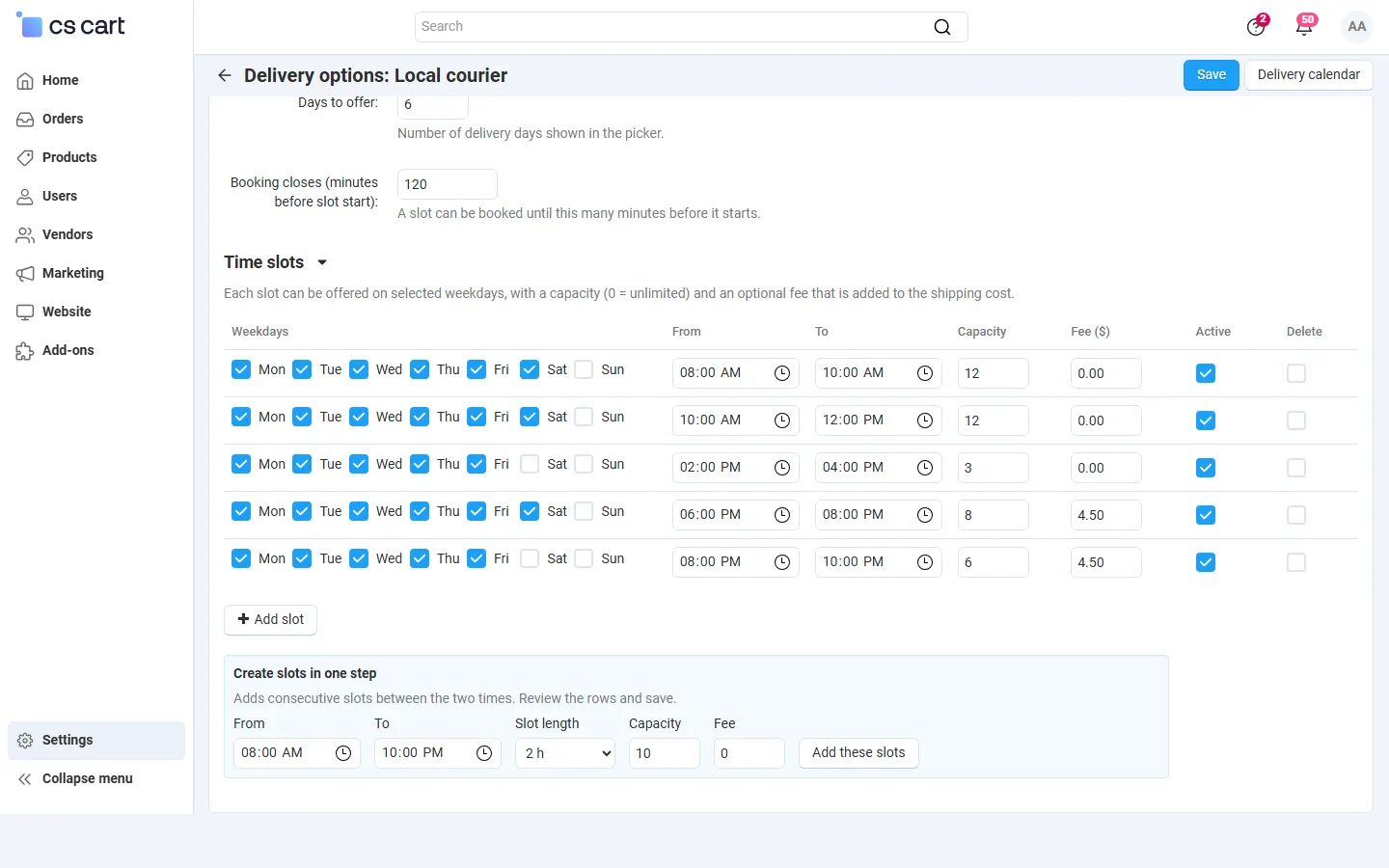Click the Save button

click(1212, 75)
